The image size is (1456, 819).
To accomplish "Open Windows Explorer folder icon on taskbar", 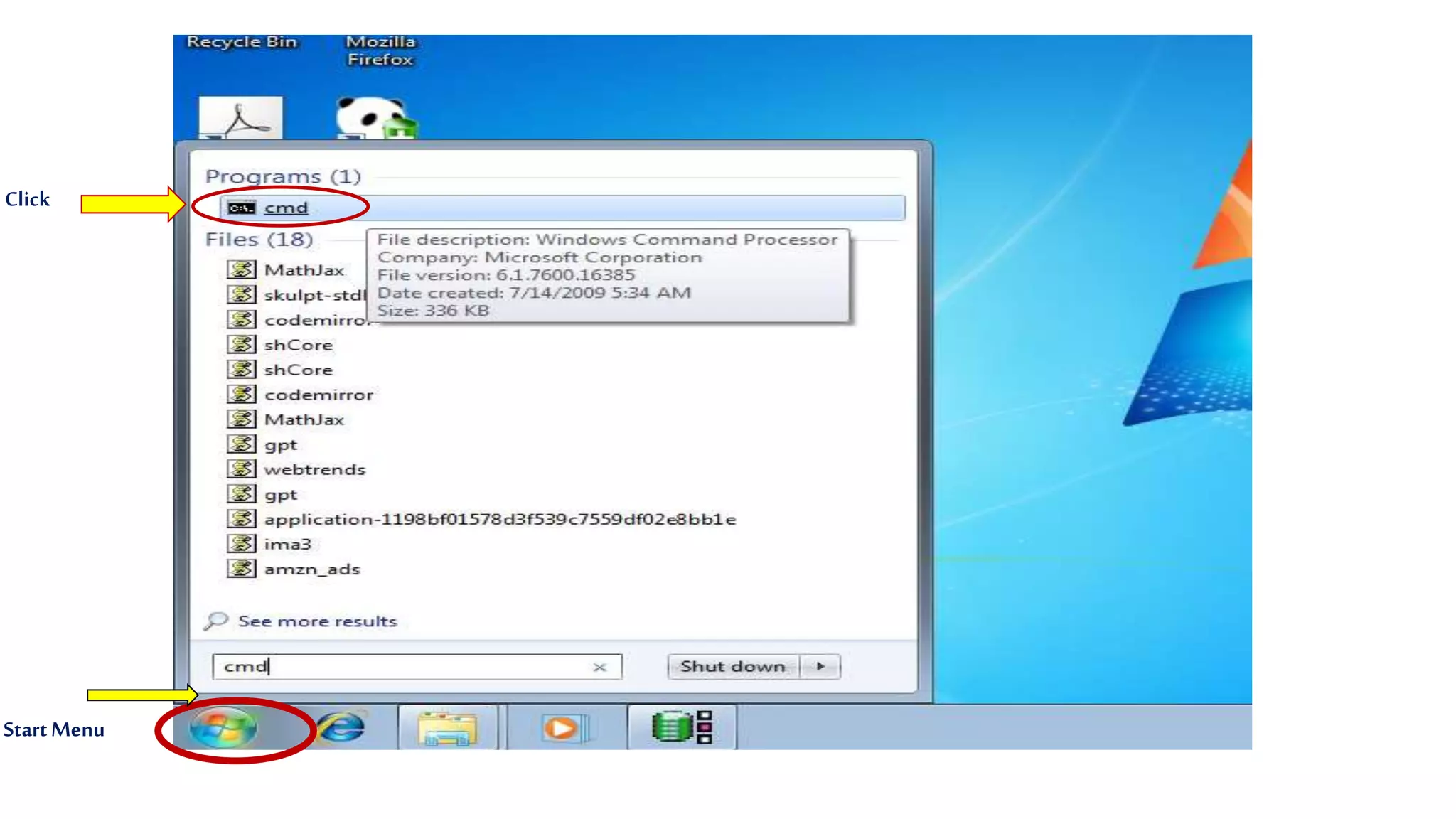I will pos(448,728).
